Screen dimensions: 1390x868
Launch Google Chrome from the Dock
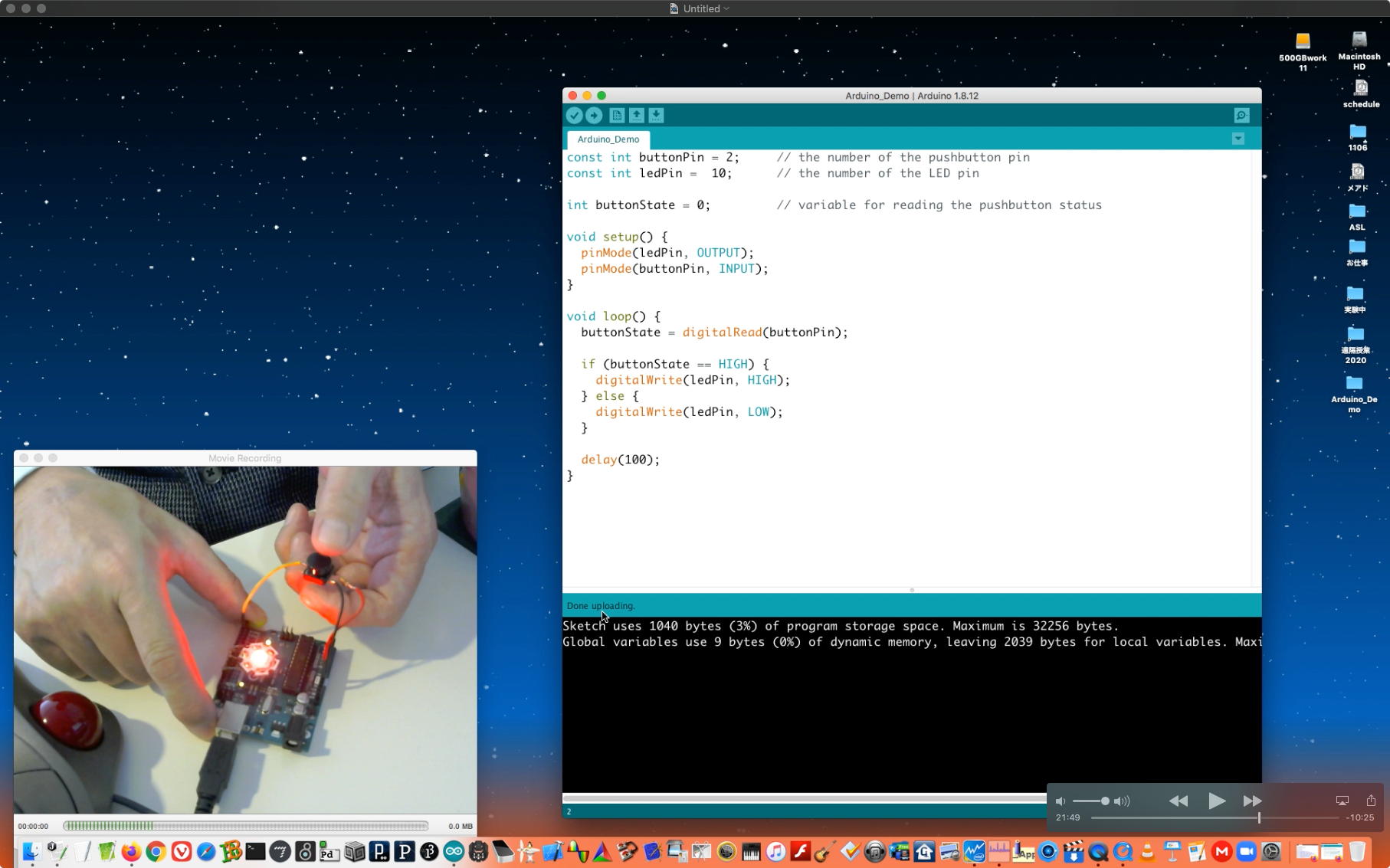[x=156, y=851]
